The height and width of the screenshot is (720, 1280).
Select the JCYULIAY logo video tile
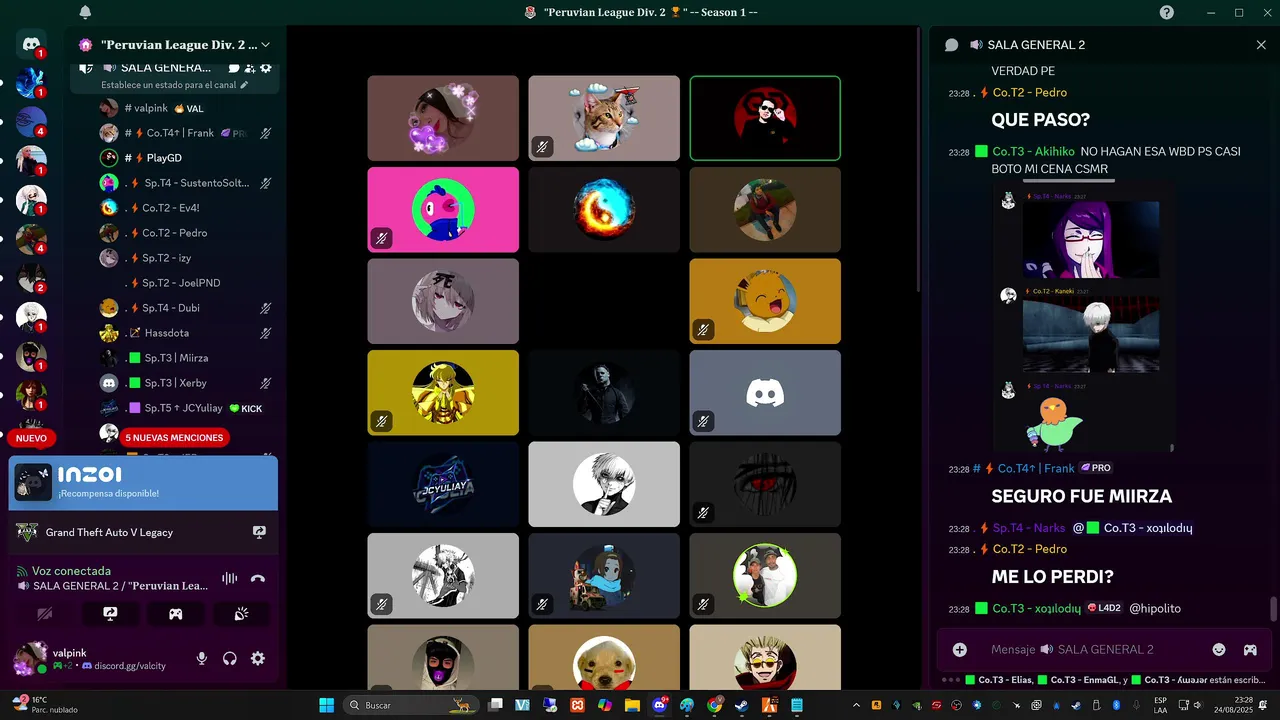point(443,484)
